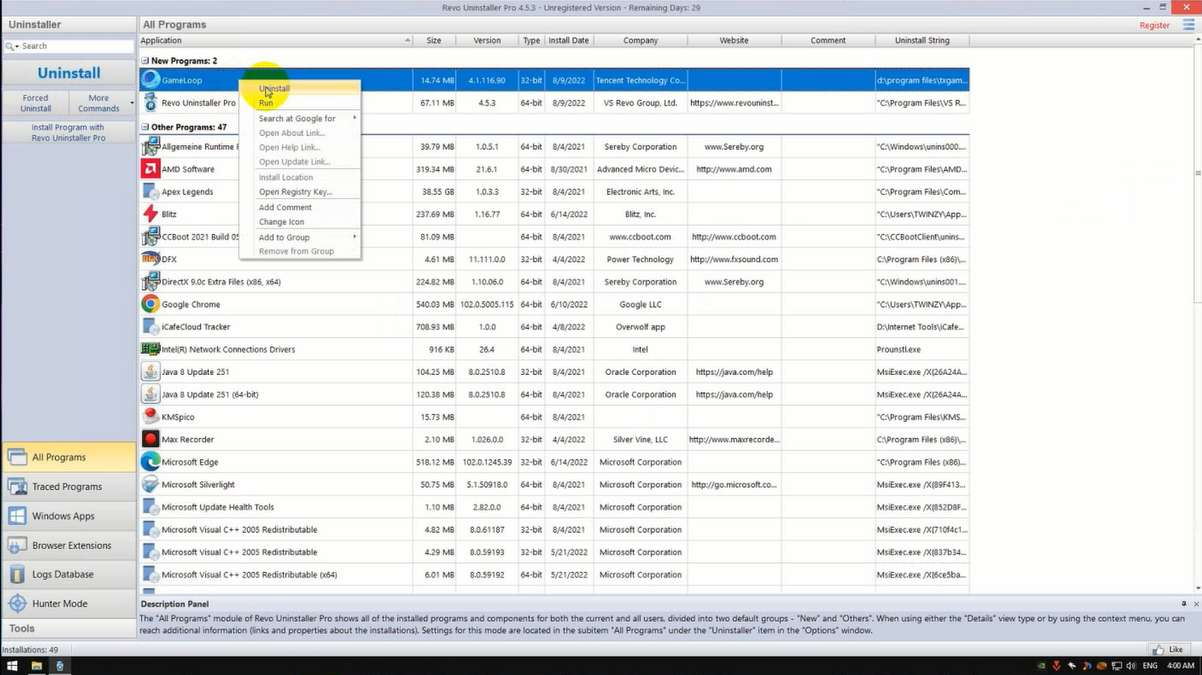Screen dimensions: 1202x675
Task: Collapse the Other Programs group
Action: [x=145, y=128]
